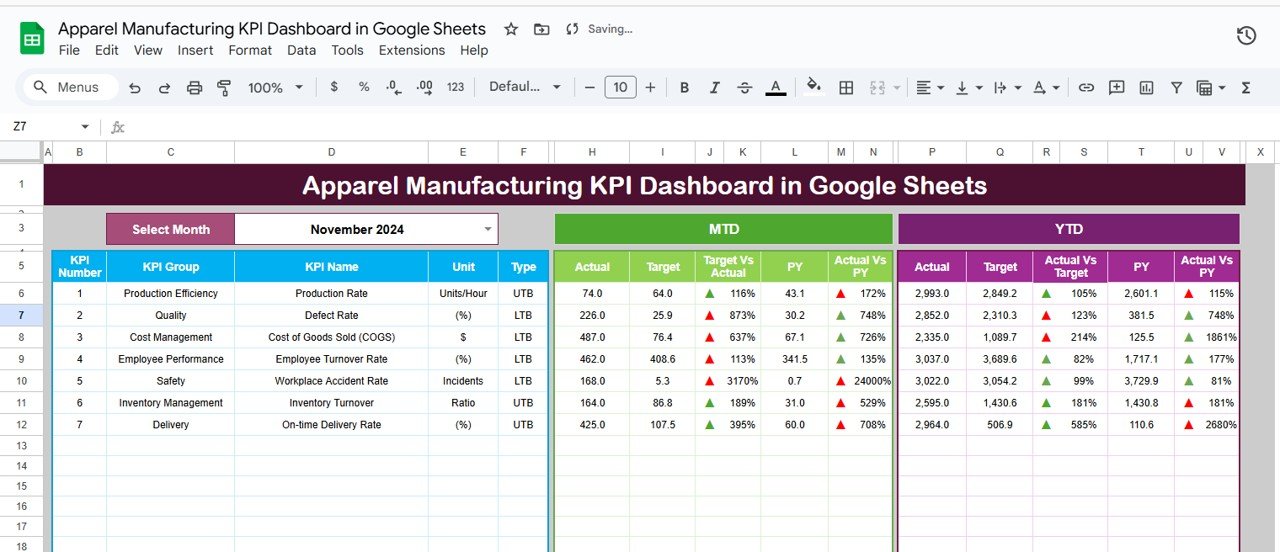The width and height of the screenshot is (1280, 552).
Task: Select the Paint format roller icon
Action: point(224,88)
